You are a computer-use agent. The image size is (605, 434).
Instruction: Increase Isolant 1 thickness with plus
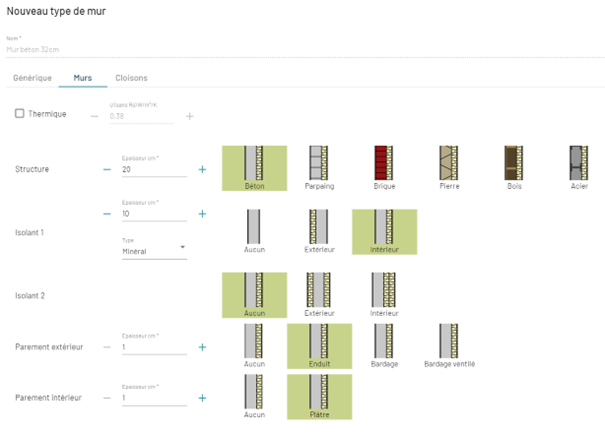202,214
